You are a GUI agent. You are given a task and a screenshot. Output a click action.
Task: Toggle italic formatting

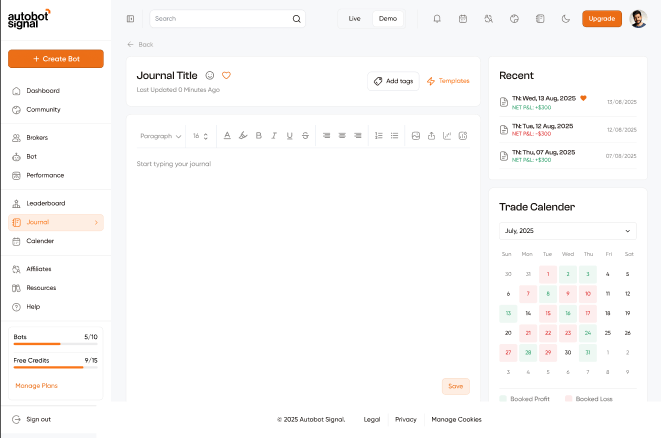[274, 136]
